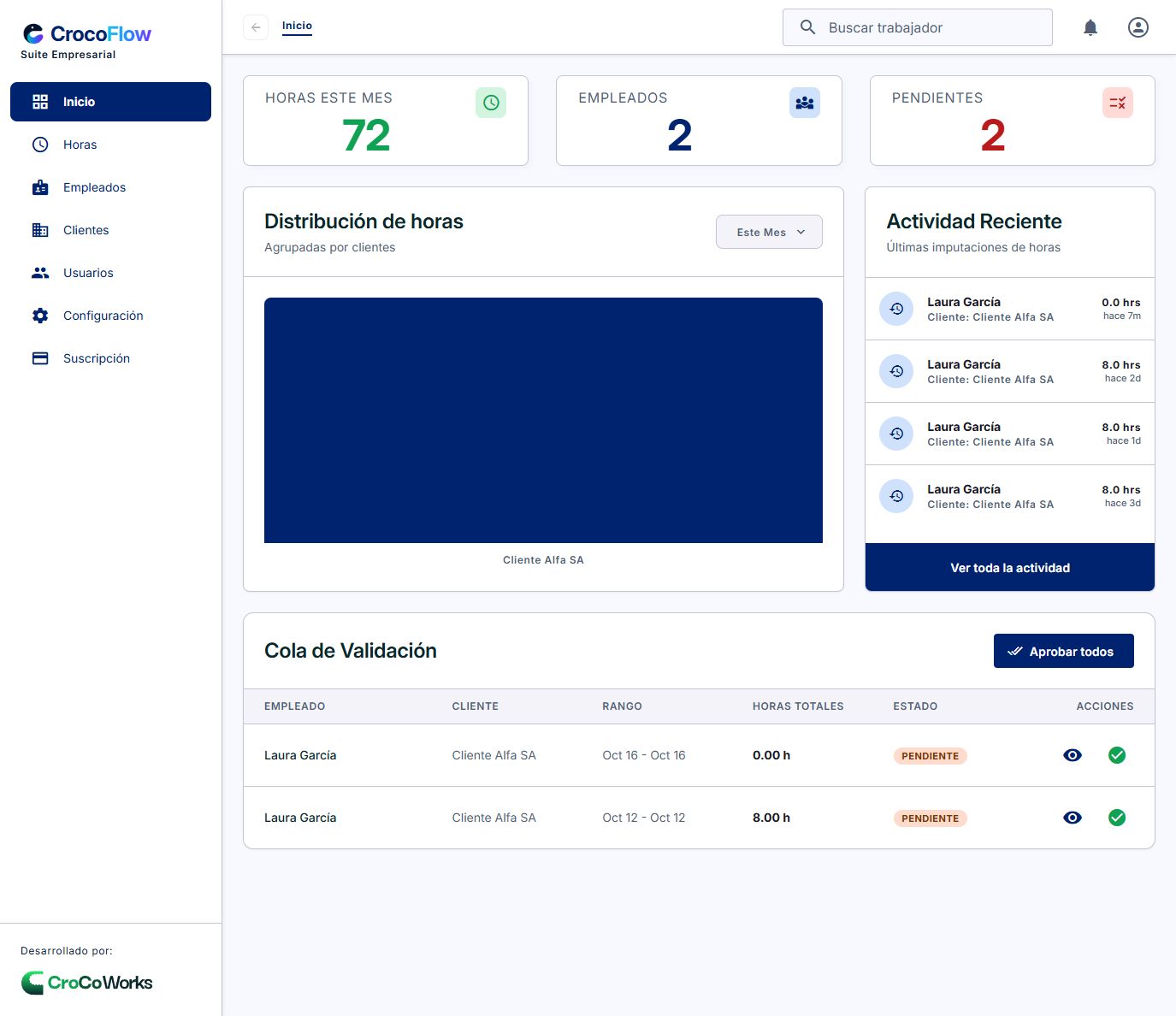Approve the Oct 12 pending entry

1117,818
